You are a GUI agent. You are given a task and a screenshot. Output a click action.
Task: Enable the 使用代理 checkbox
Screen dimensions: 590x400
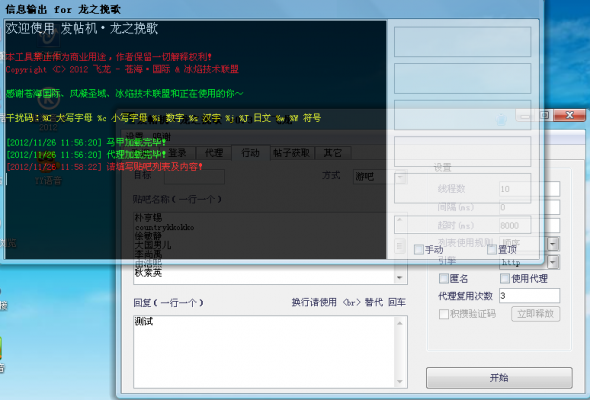[x=505, y=278]
